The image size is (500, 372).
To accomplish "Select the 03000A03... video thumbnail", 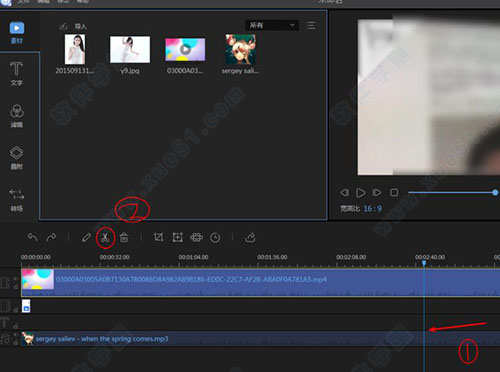I will [x=185, y=49].
